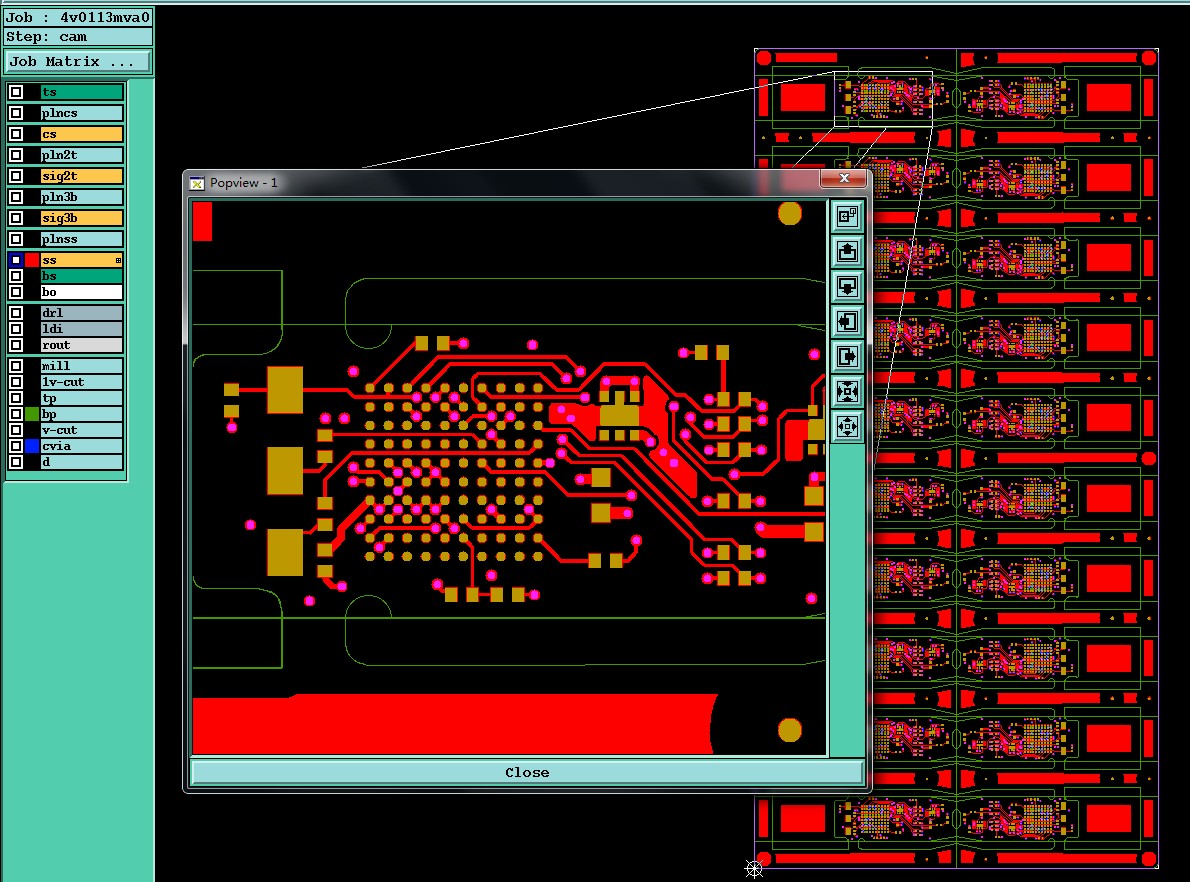Toggle the bp layer display checkbox

16,414
